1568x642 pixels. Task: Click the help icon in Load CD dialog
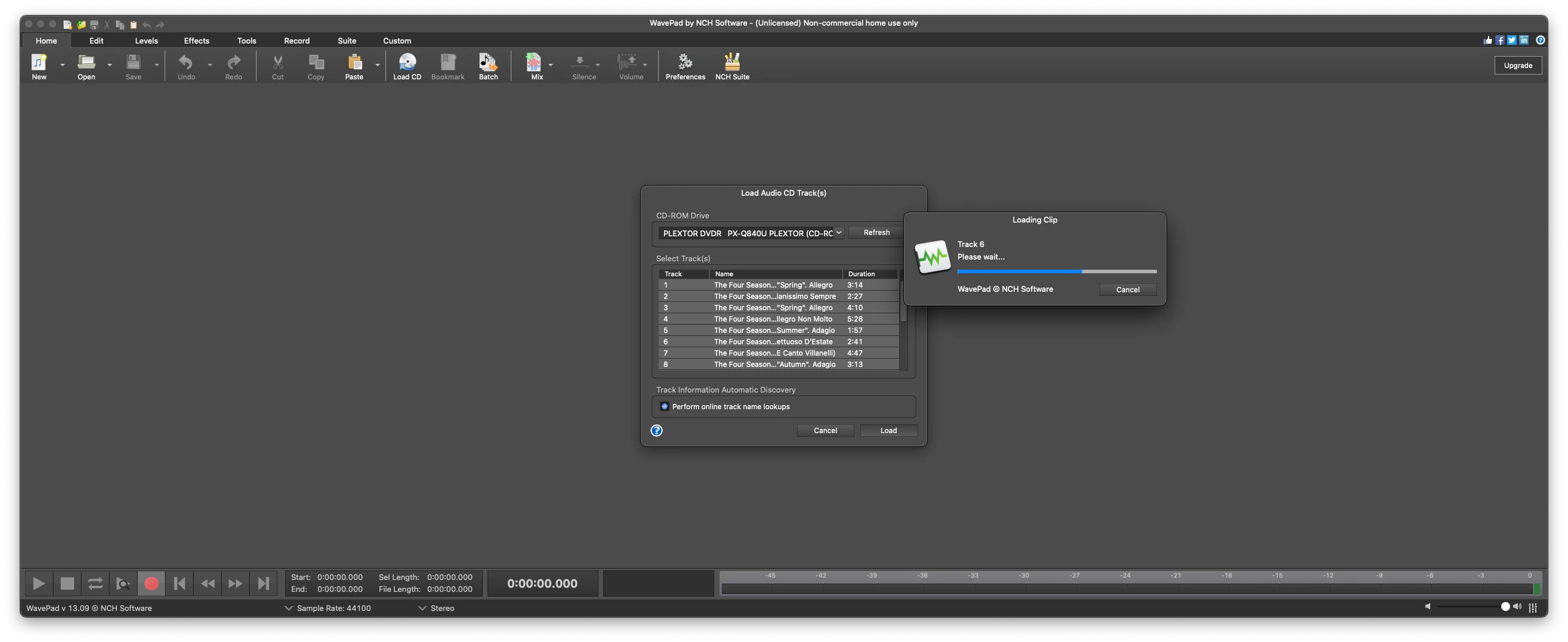656,430
